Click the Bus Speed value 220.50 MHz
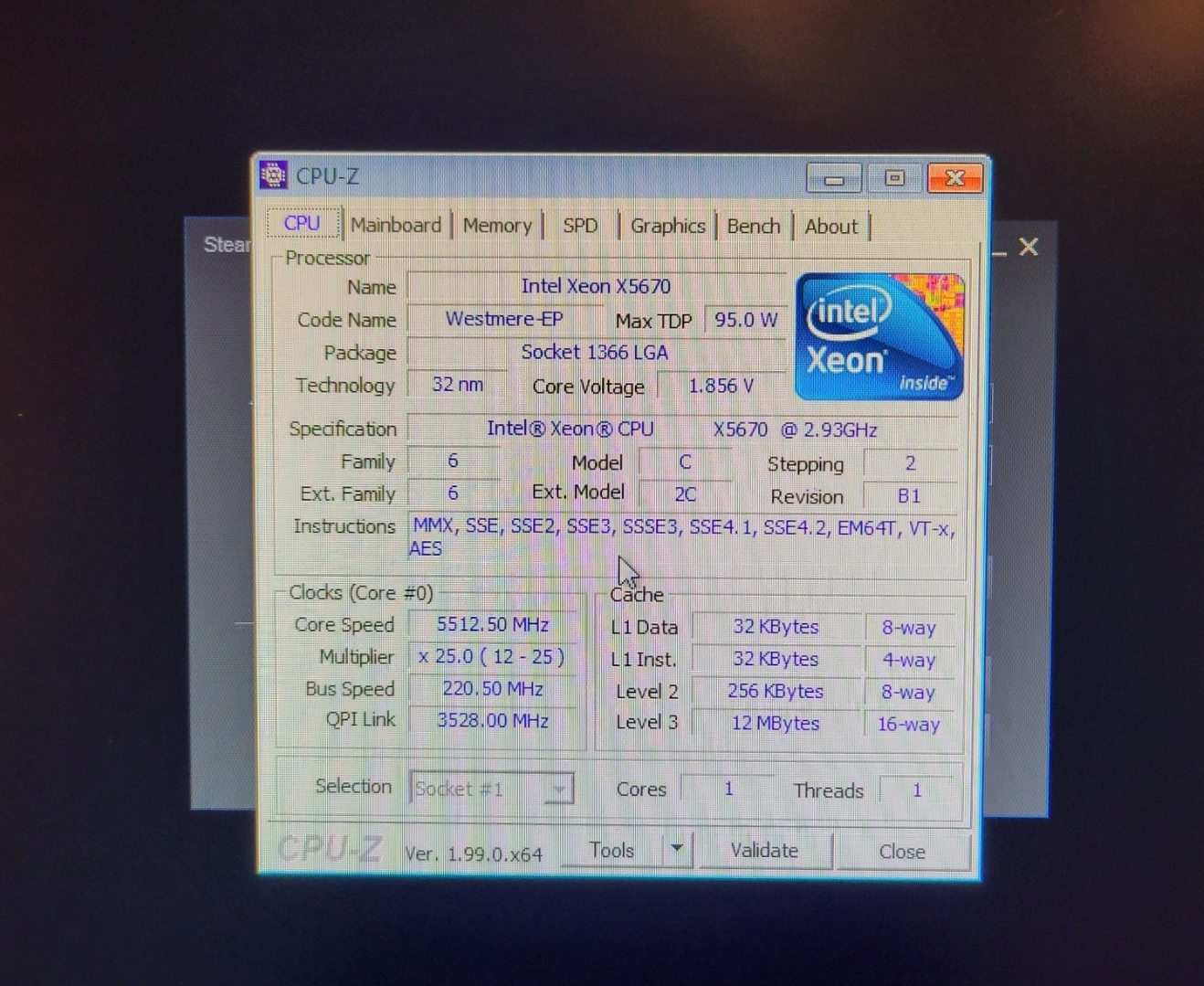The image size is (1204, 986). point(493,688)
